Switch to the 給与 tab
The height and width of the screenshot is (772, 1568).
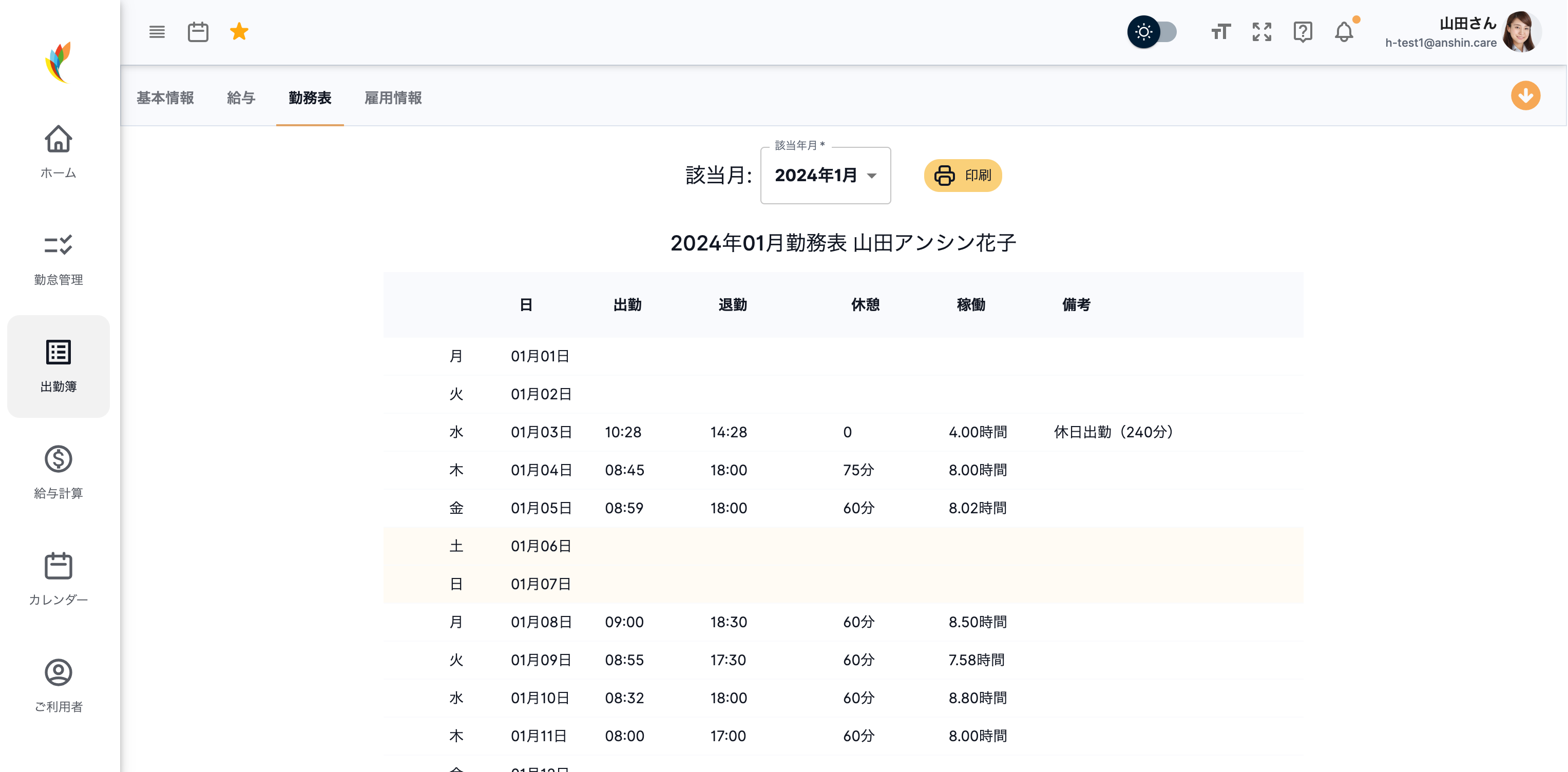click(x=240, y=98)
